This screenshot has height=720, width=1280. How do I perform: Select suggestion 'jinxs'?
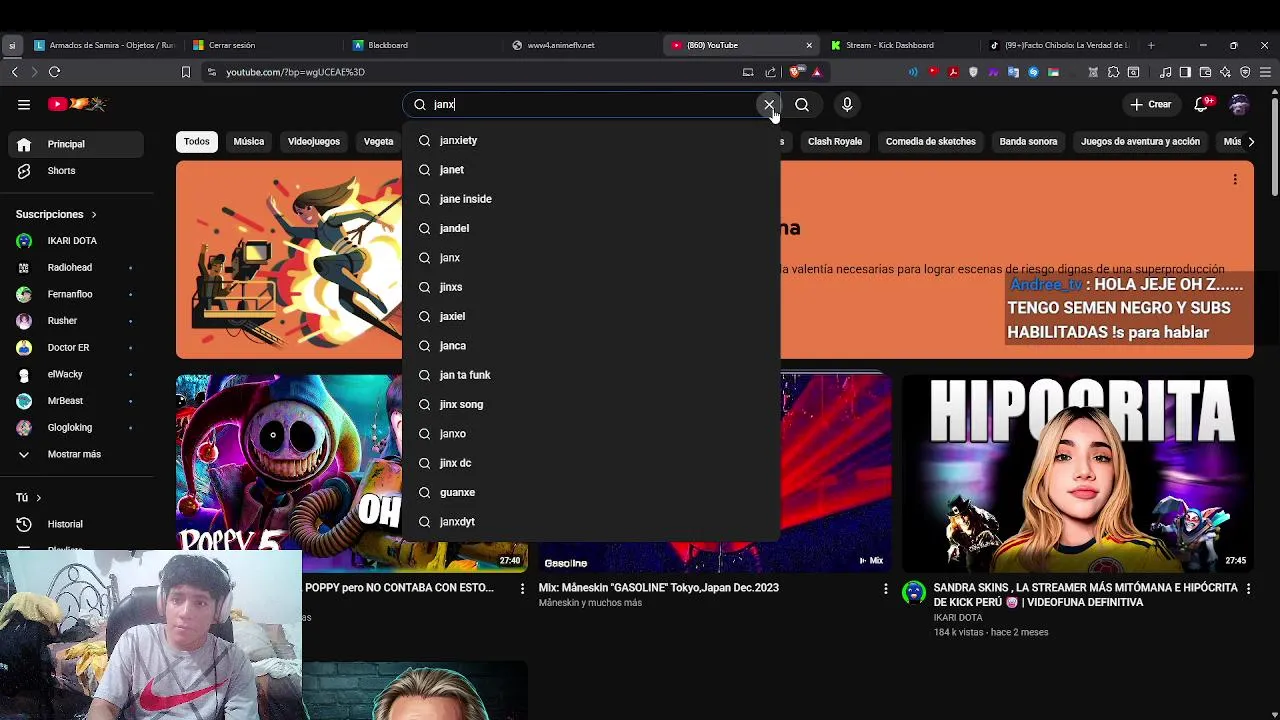(x=591, y=287)
